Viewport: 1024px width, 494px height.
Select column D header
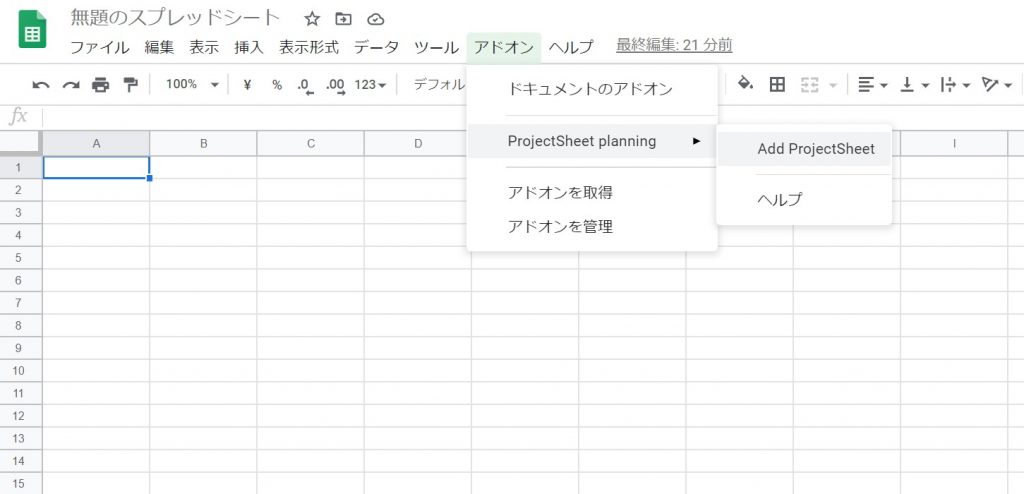(x=418, y=144)
